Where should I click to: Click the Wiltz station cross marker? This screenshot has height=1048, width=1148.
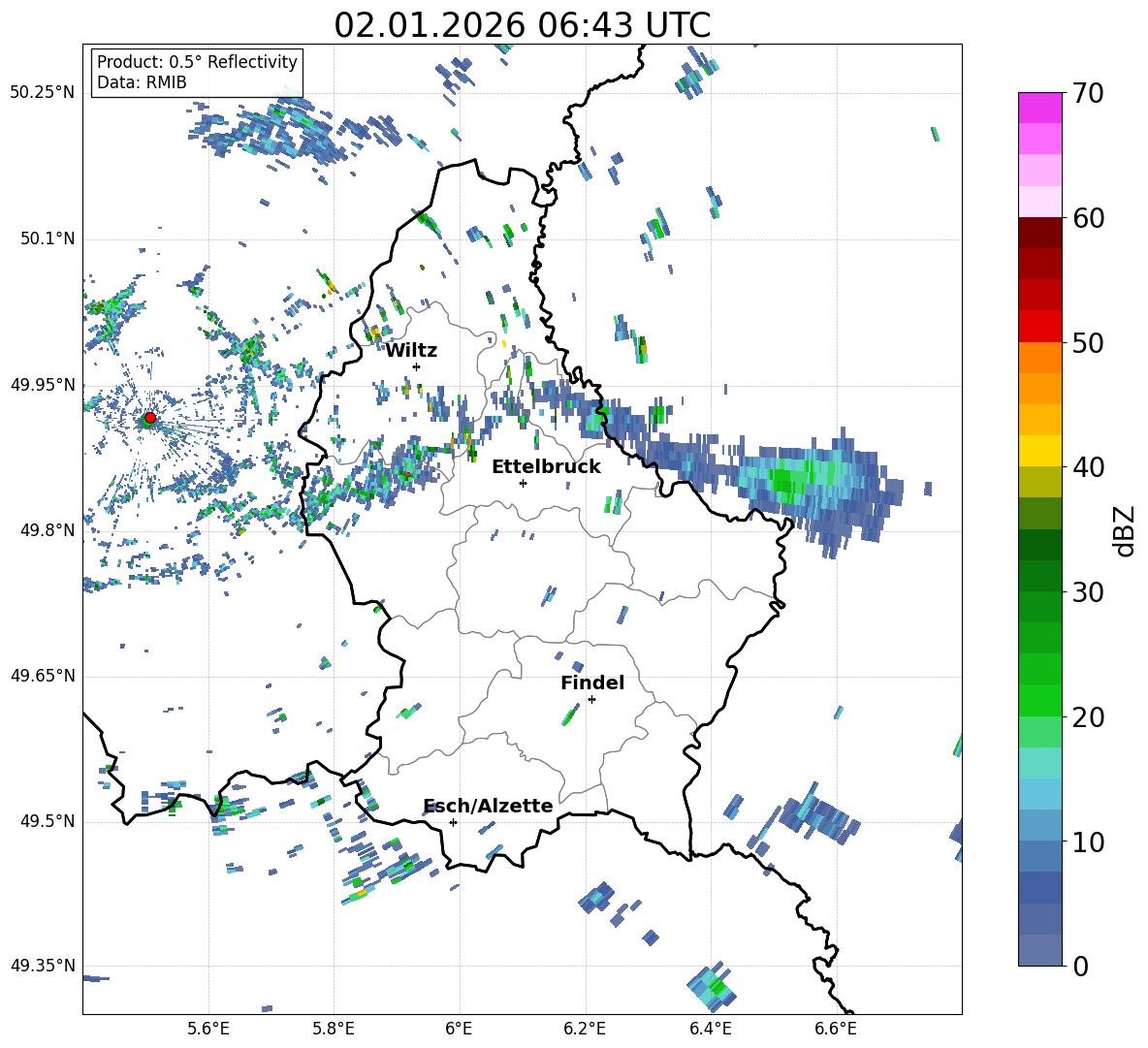click(417, 366)
